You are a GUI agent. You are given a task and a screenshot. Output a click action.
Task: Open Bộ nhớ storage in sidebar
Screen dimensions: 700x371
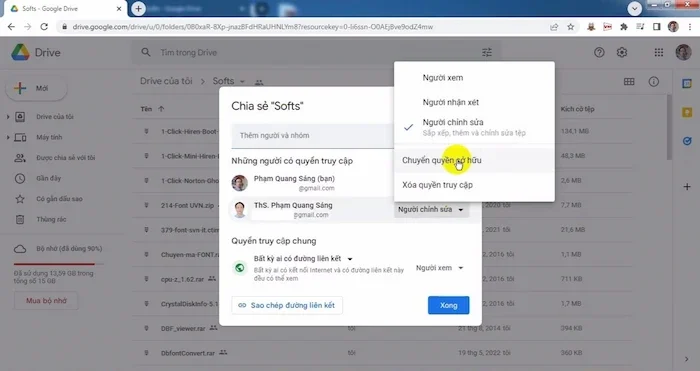point(69,249)
